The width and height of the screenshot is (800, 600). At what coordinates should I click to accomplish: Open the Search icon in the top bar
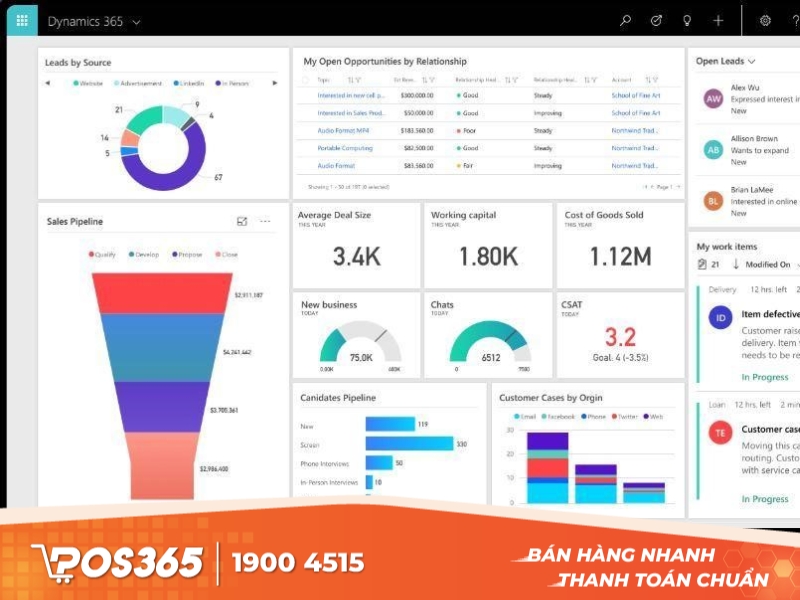coord(626,20)
